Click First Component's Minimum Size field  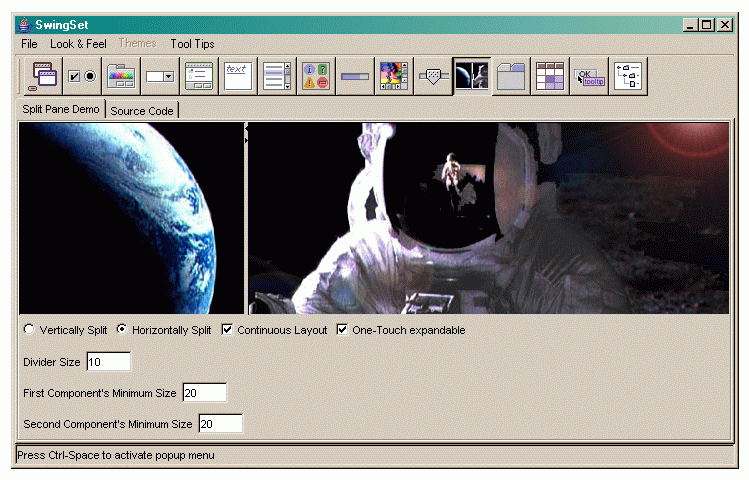[204, 393]
